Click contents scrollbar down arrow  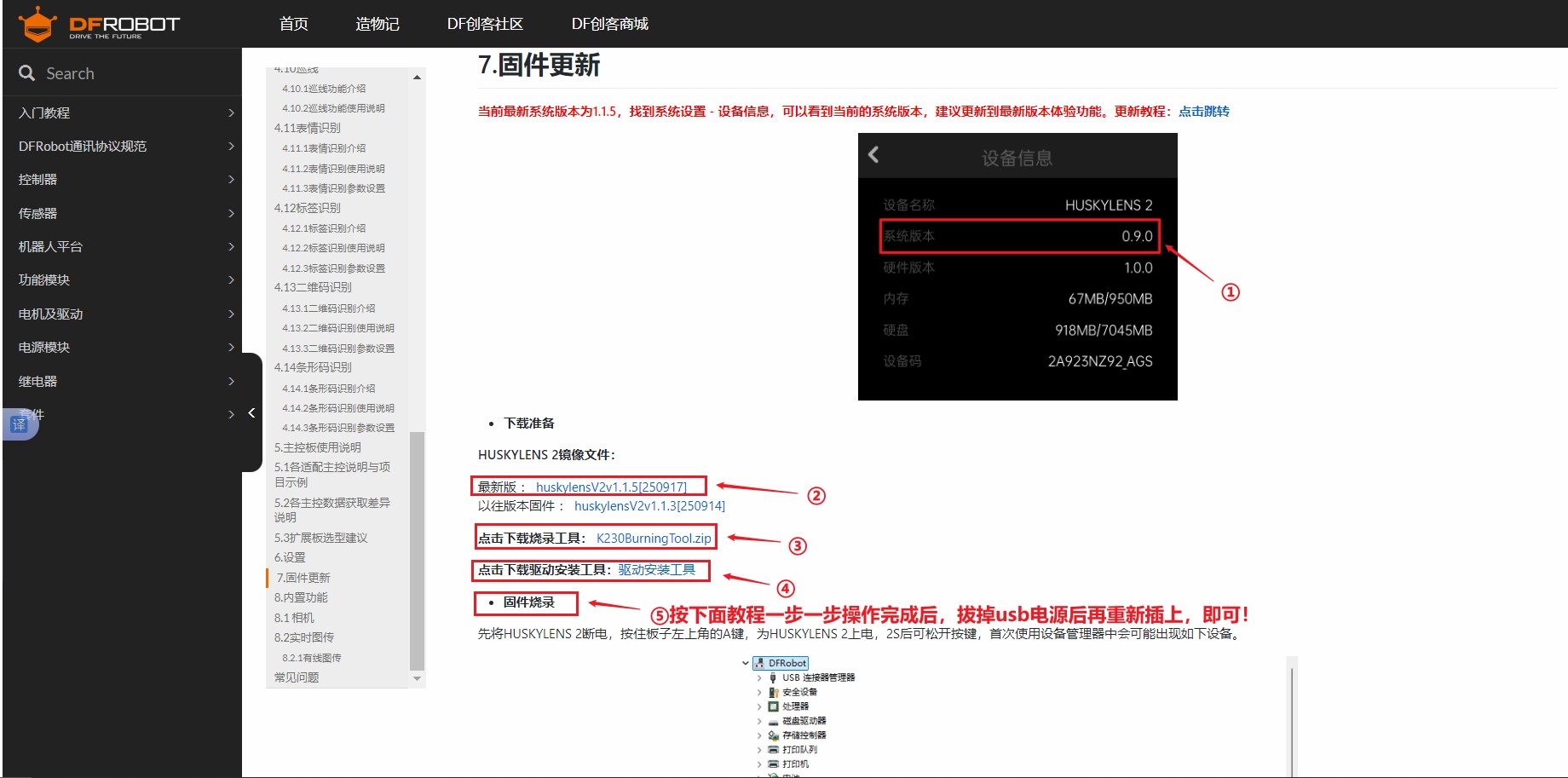417,679
